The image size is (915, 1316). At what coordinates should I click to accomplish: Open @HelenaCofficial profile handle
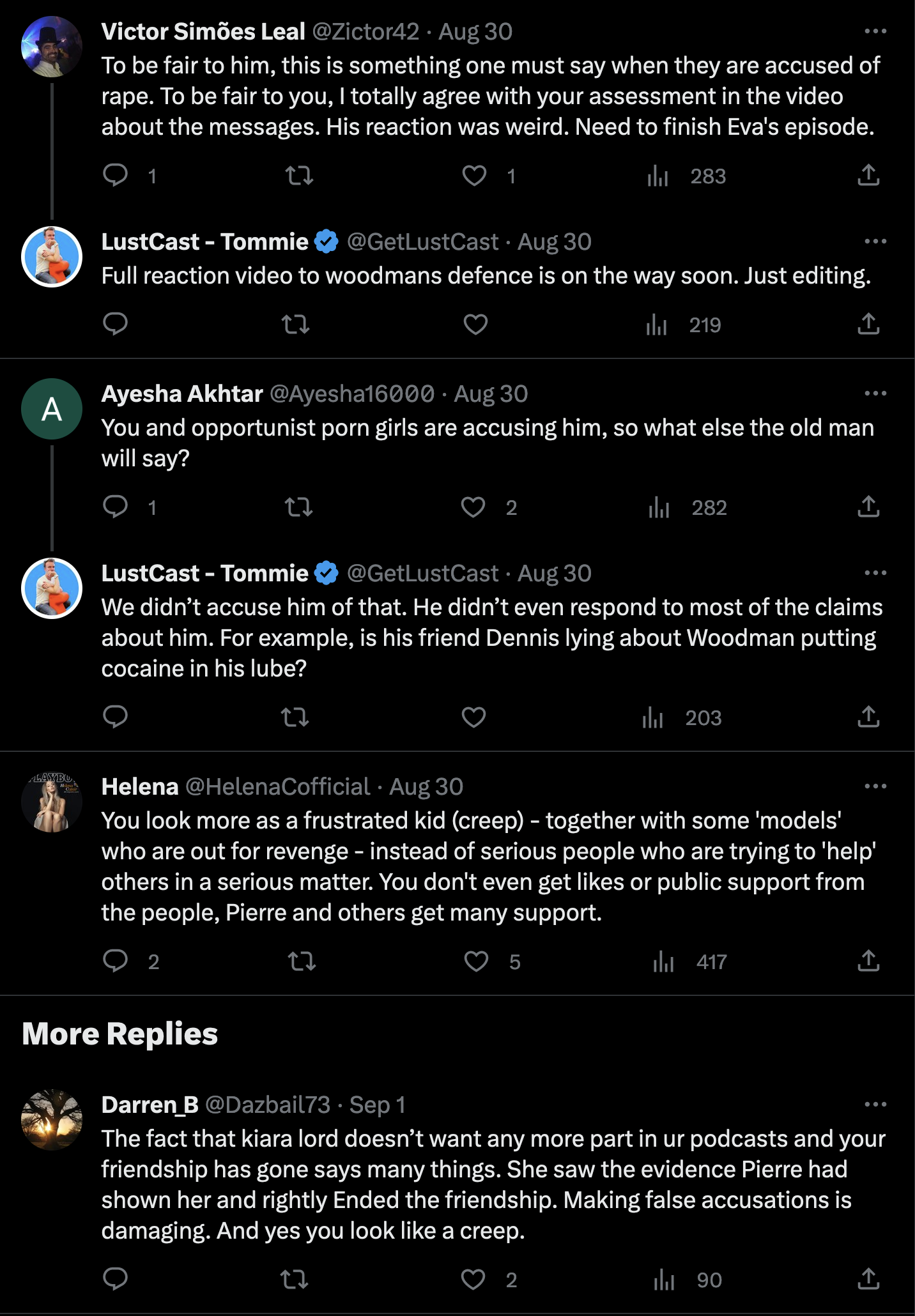pos(277,787)
